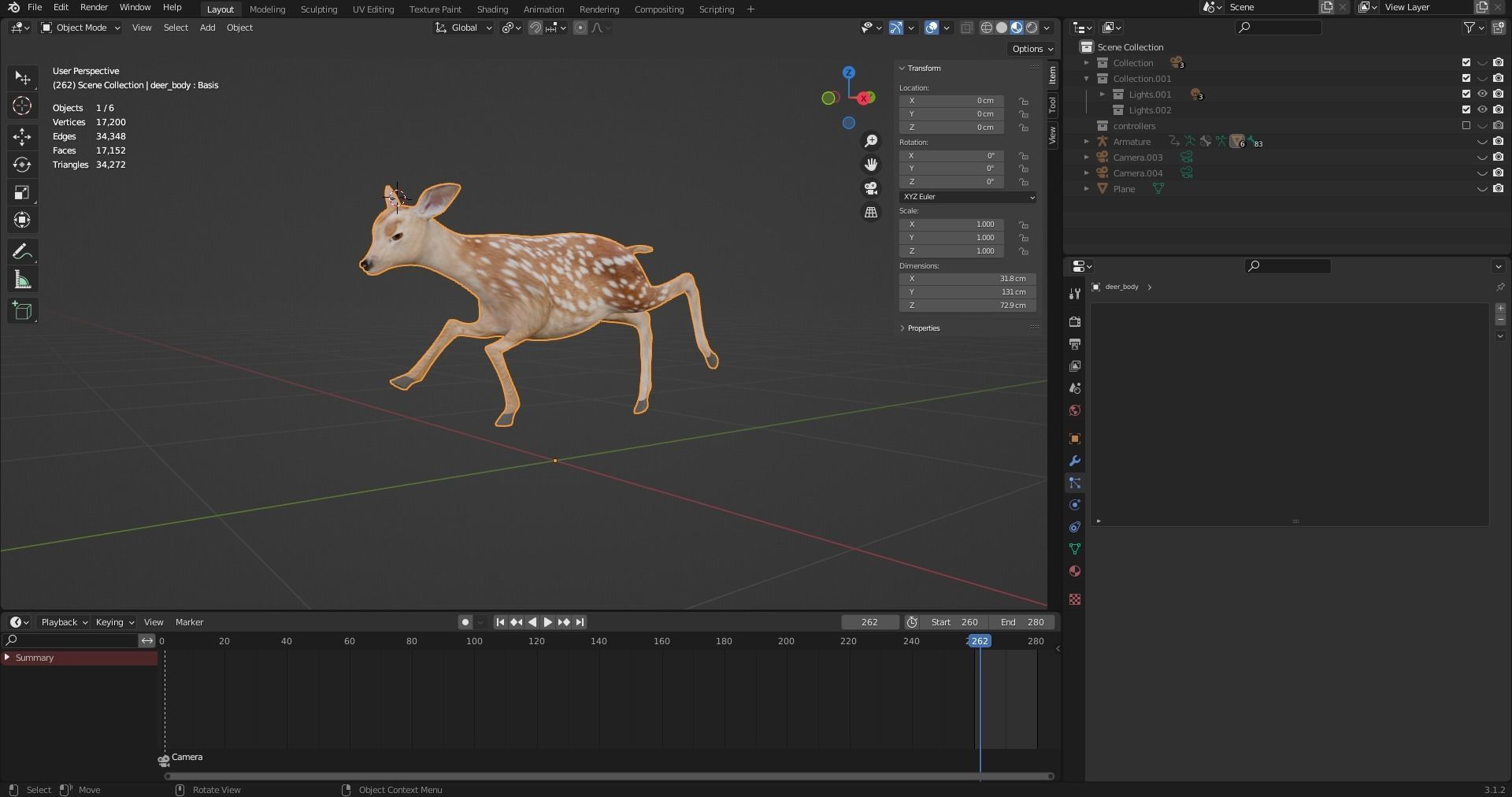Toggle Lights.002 visibility eye icon

tap(1482, 109)
